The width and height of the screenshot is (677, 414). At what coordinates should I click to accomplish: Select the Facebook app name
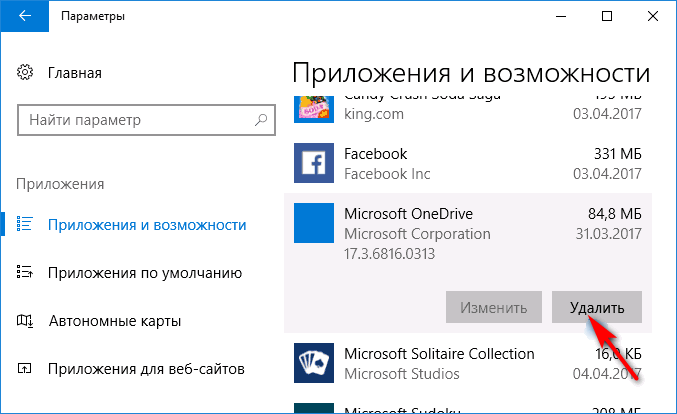point(376,154)
